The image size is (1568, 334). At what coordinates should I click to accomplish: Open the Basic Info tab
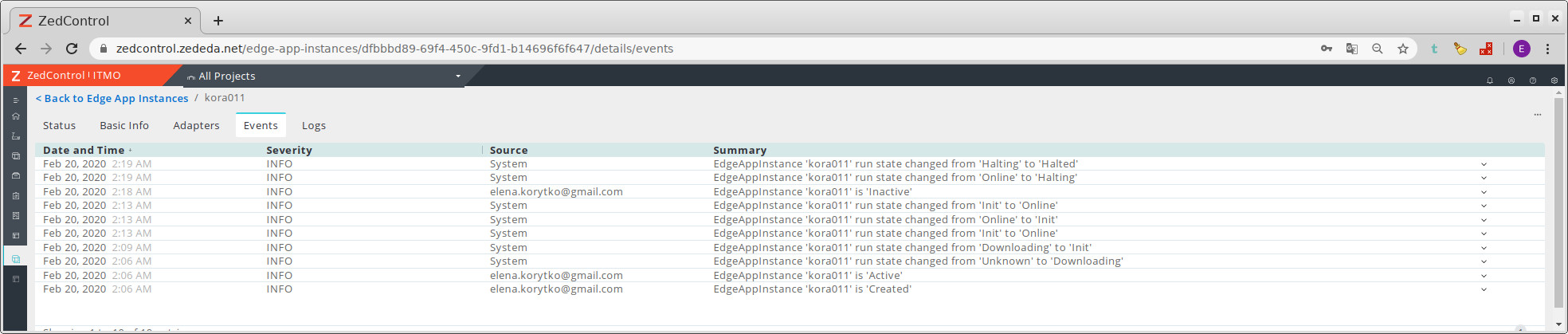(124, 126)
